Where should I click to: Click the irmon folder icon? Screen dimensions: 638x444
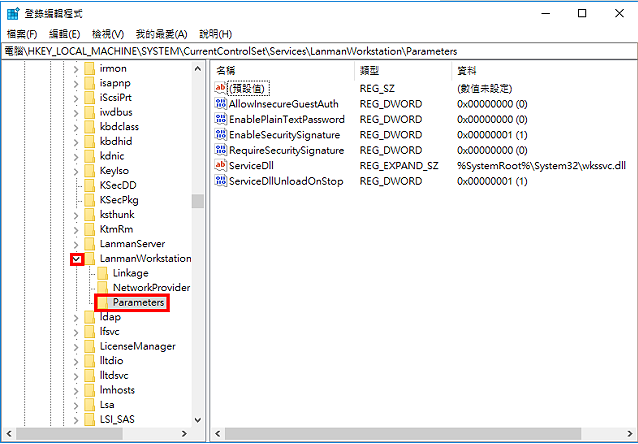point(90,68)
